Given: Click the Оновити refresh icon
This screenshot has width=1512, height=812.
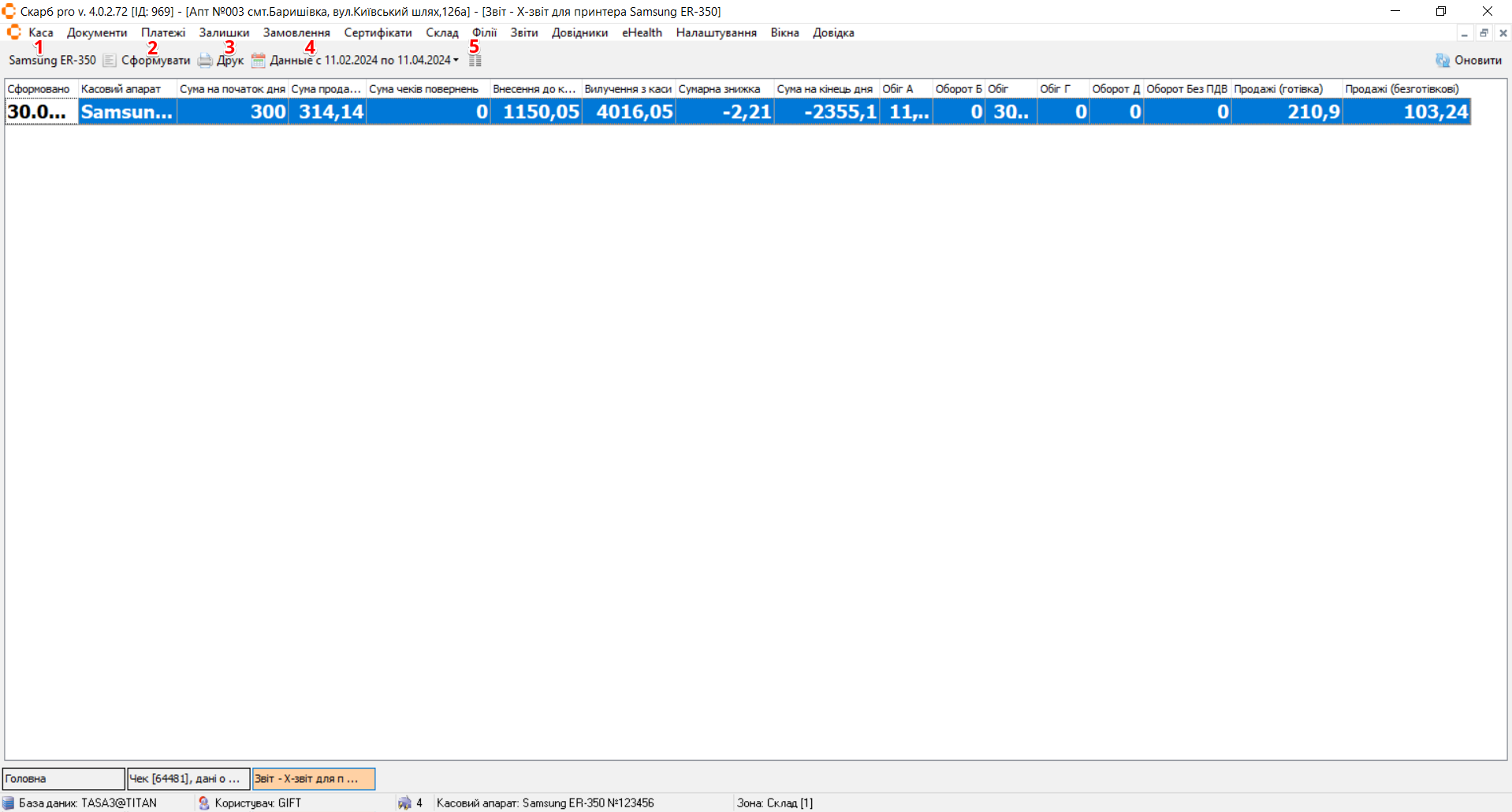Looking at the screenshot, I should [x=1442, y=61].
